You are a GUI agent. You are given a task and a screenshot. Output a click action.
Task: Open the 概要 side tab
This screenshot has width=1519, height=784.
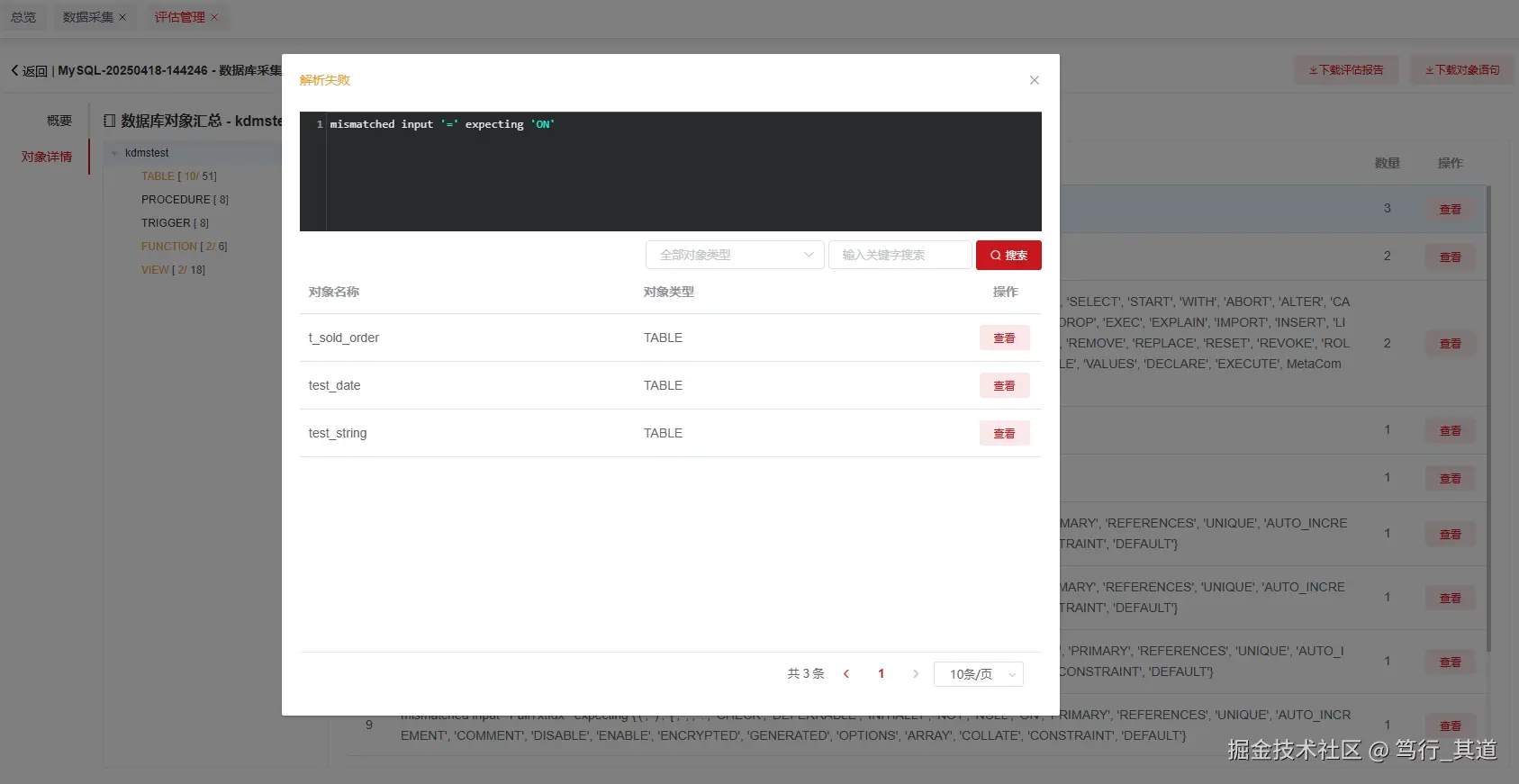[59, 121]
